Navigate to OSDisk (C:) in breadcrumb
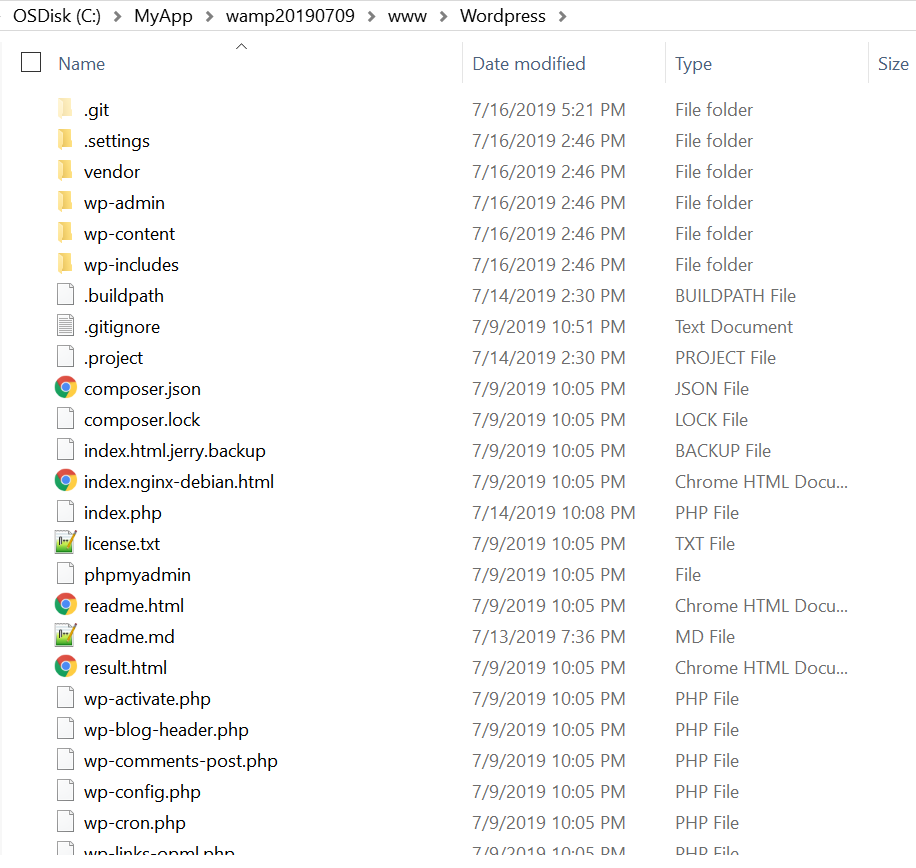916x868 pixels. (x=57, y=16)
